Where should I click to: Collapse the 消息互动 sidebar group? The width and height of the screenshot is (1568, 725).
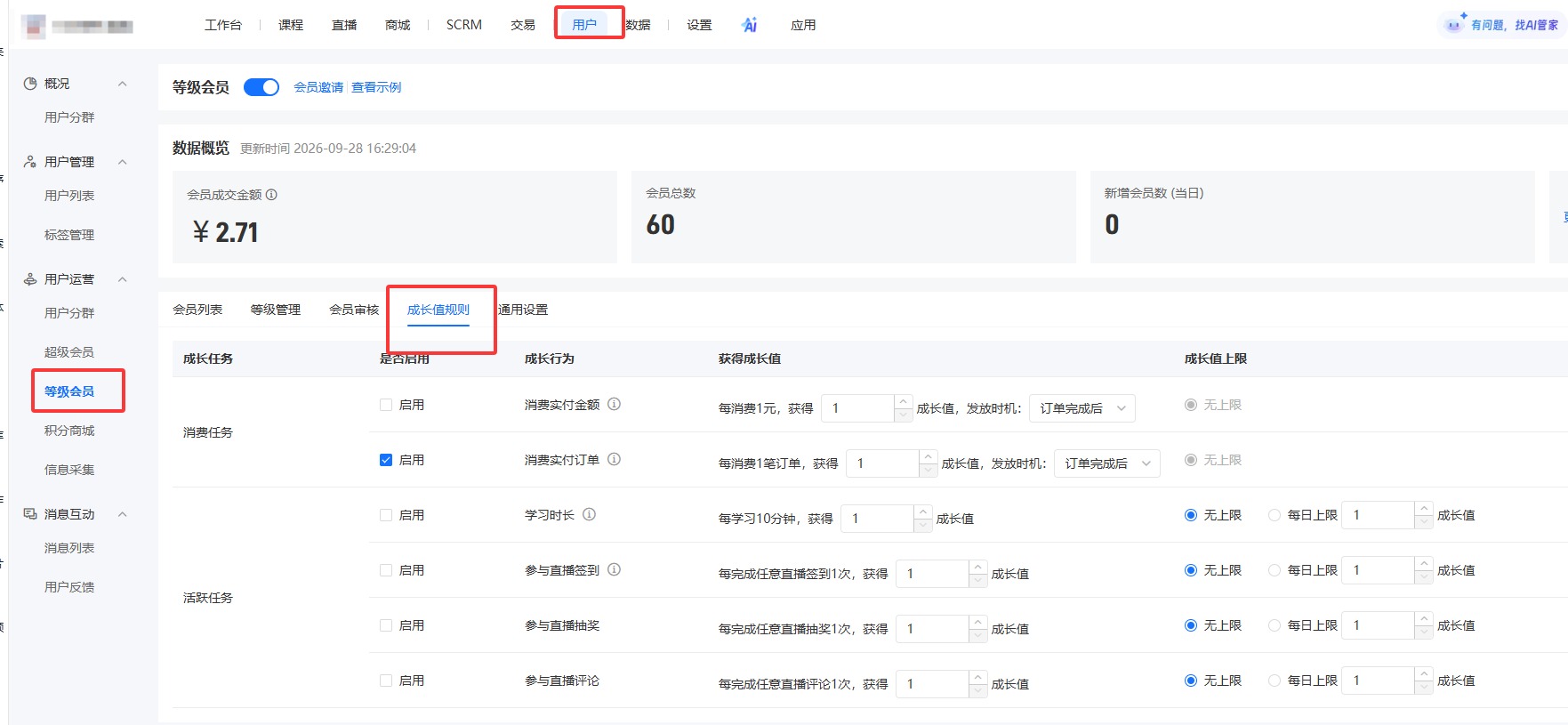pos(123,514)
